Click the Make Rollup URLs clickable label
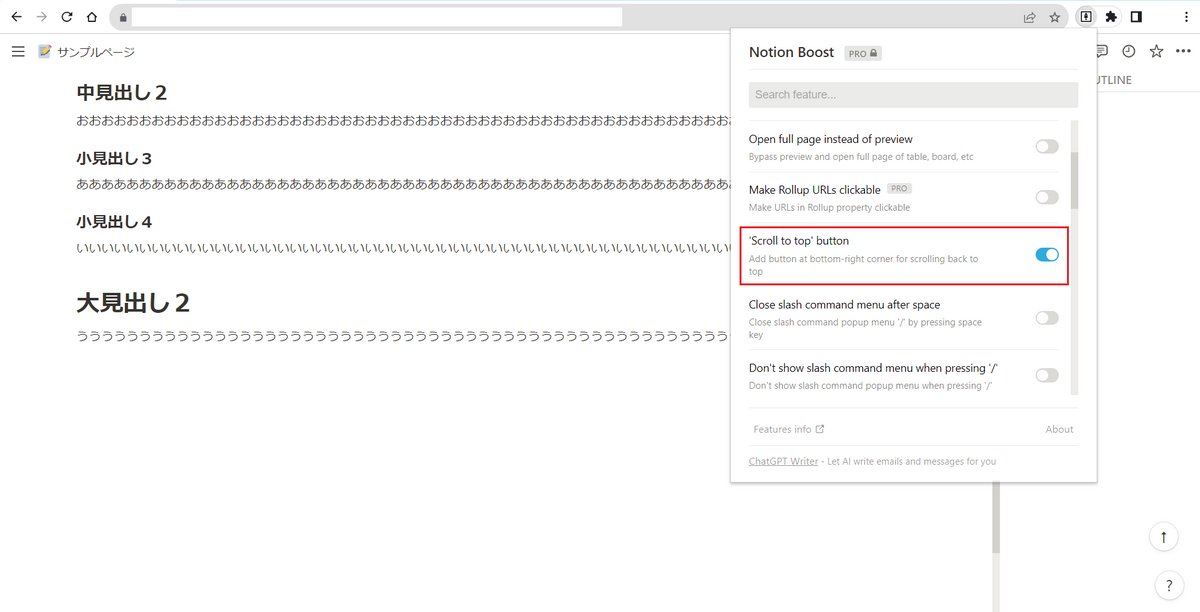 pos(815,189)
